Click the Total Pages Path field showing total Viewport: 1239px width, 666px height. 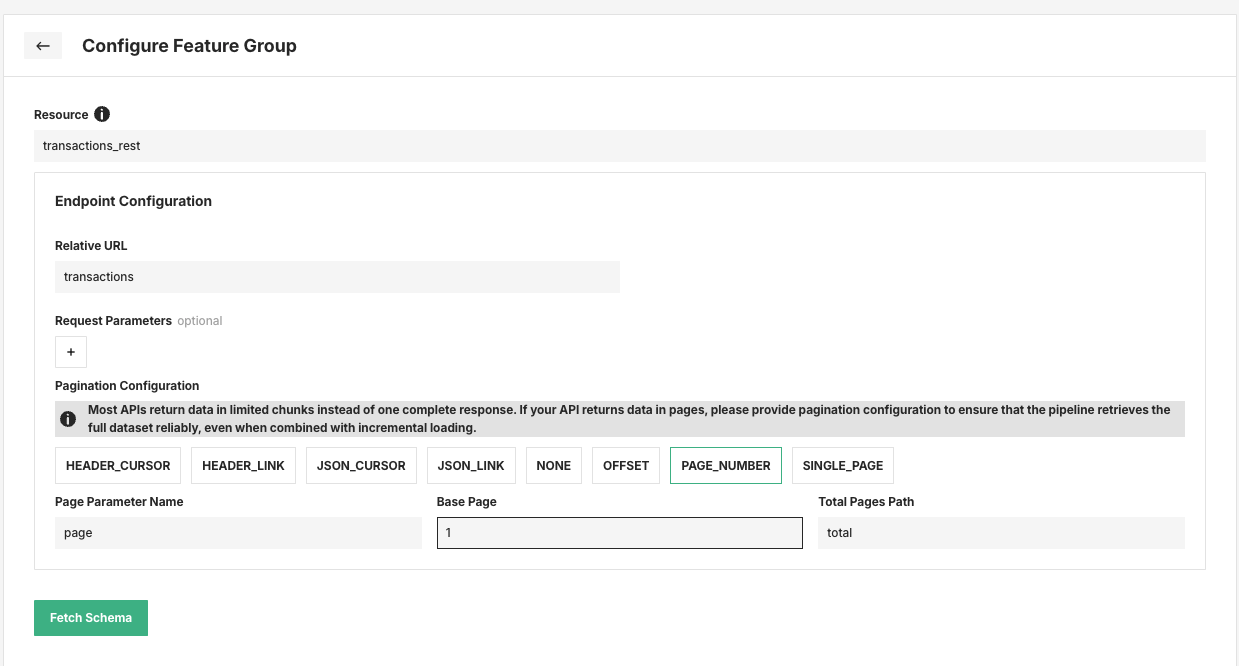click(1001, 532)
